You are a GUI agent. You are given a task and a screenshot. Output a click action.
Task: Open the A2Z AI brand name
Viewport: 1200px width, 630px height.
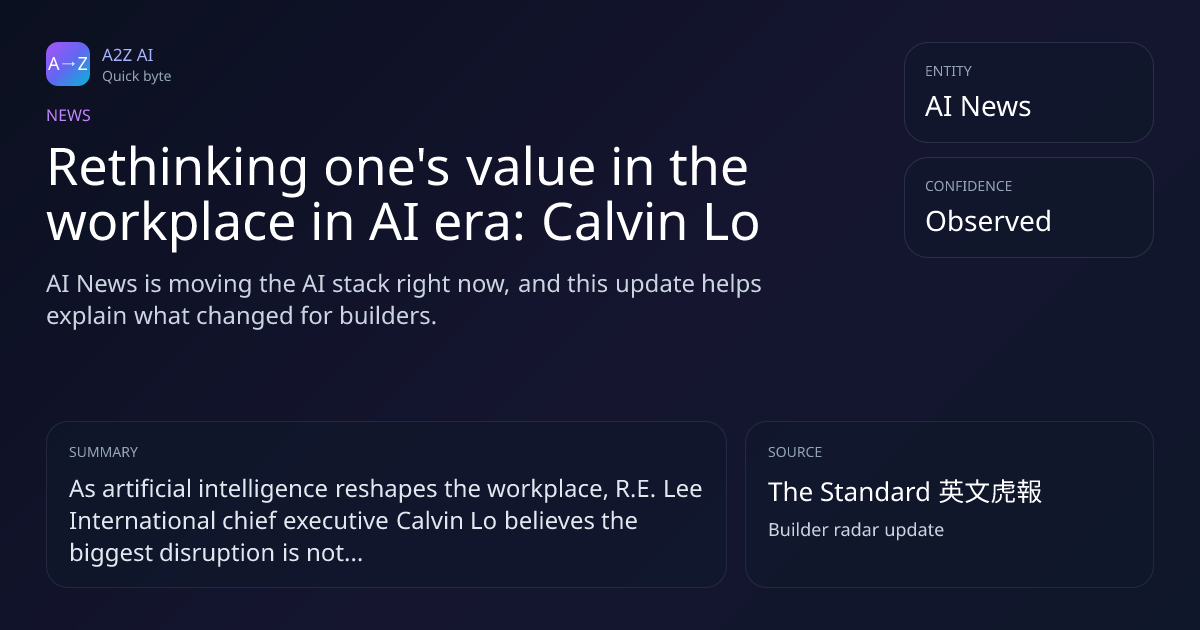tap(128, 55)
